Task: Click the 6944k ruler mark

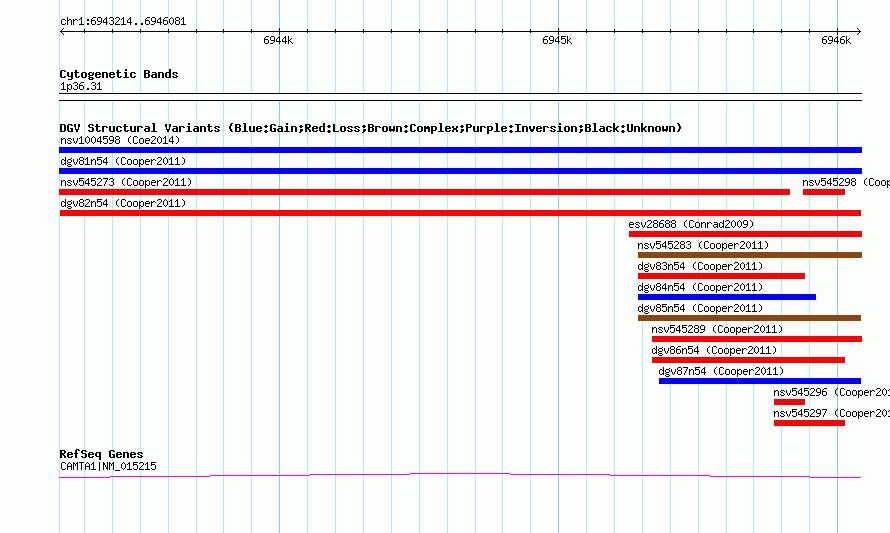Action: [x=278, y=40]
